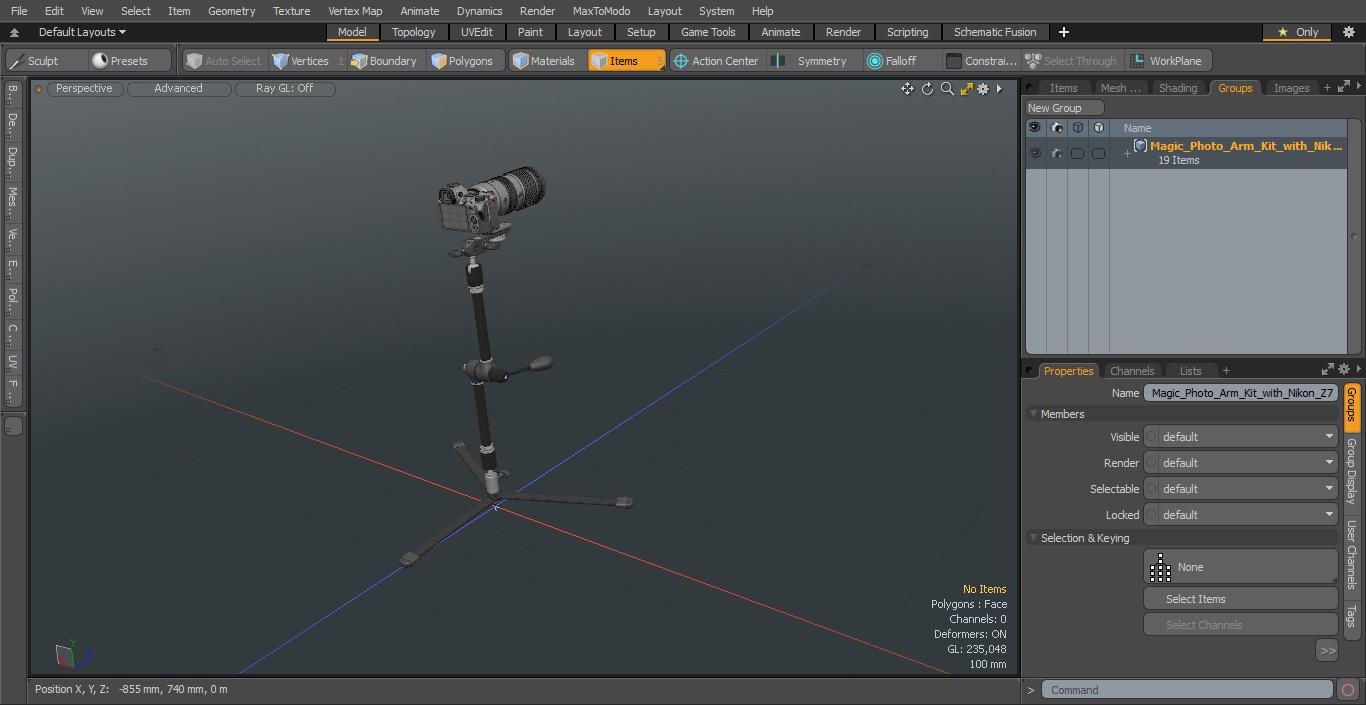The width and height of the screenshot is (1366, 705).
Task: Open the viewport settings gear
Action: pos(983,89)
